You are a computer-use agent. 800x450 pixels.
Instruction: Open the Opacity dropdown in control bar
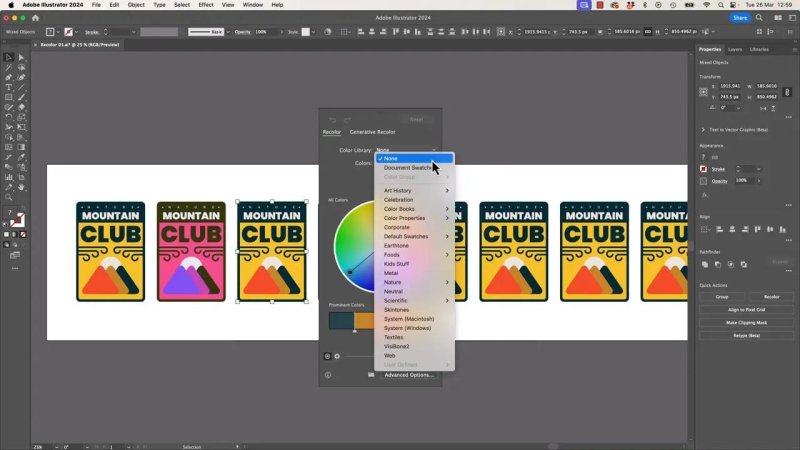coord(281,32)
